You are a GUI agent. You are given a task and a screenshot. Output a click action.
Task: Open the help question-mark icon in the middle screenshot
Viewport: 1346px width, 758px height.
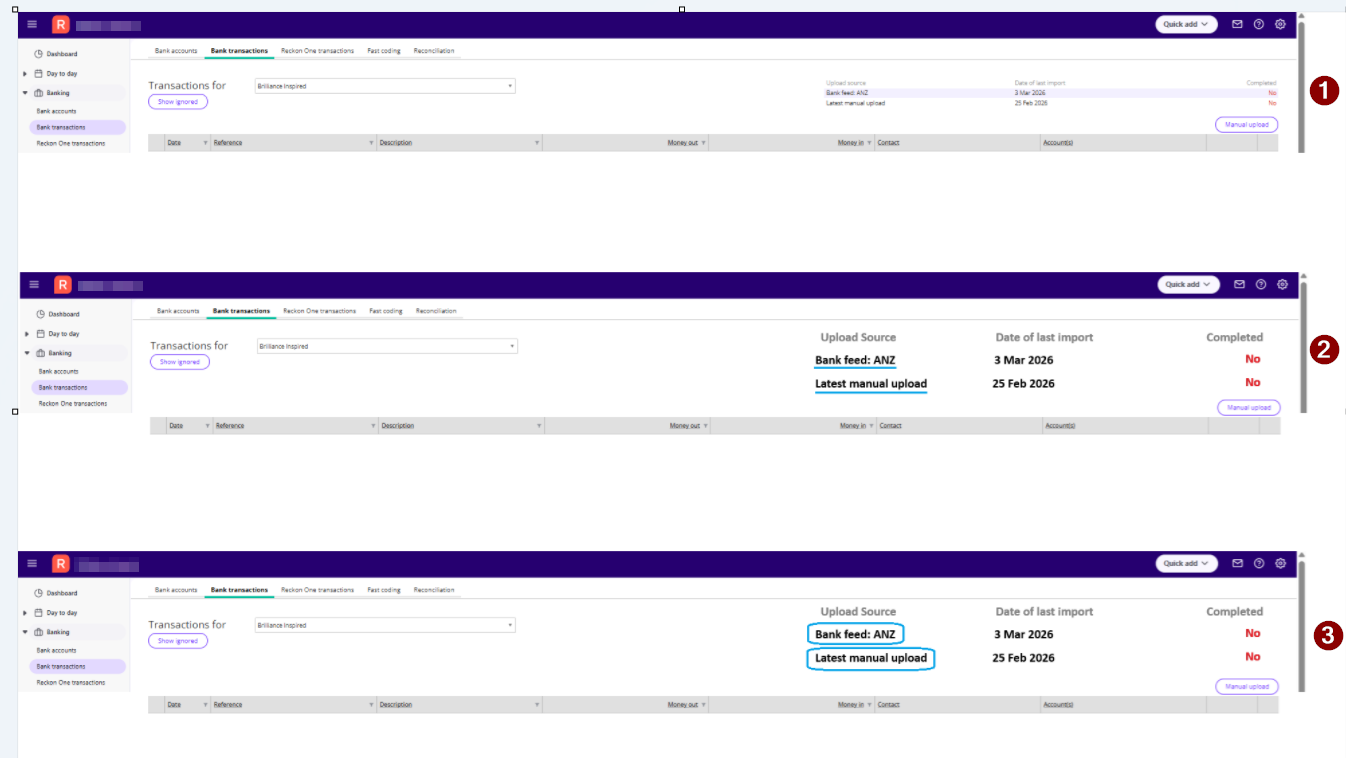coord(1261,284)
